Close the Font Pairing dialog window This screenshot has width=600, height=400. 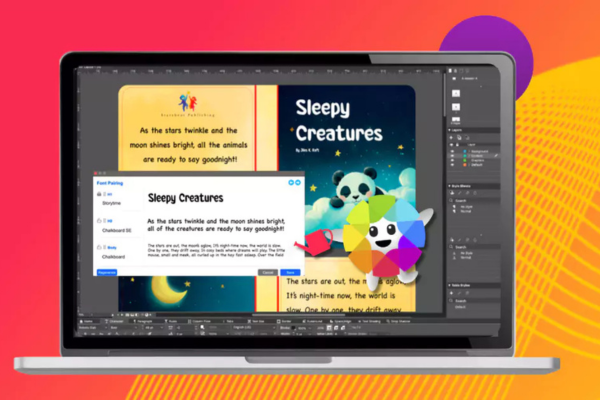96,173
